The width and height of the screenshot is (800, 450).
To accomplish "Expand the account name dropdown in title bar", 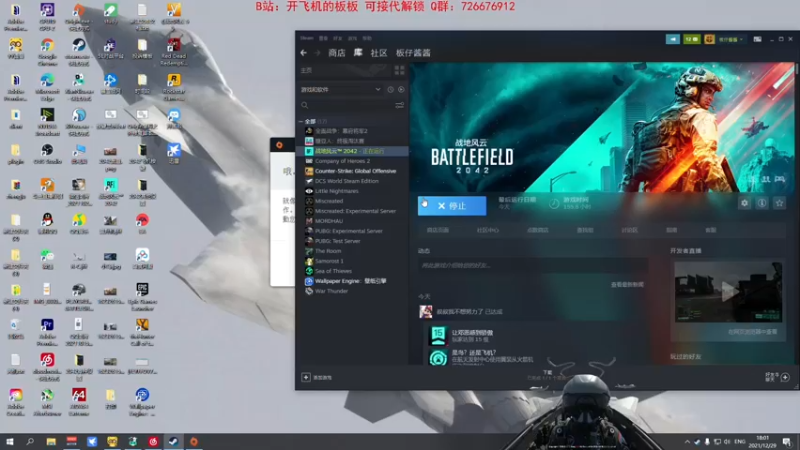I will 731,39.
